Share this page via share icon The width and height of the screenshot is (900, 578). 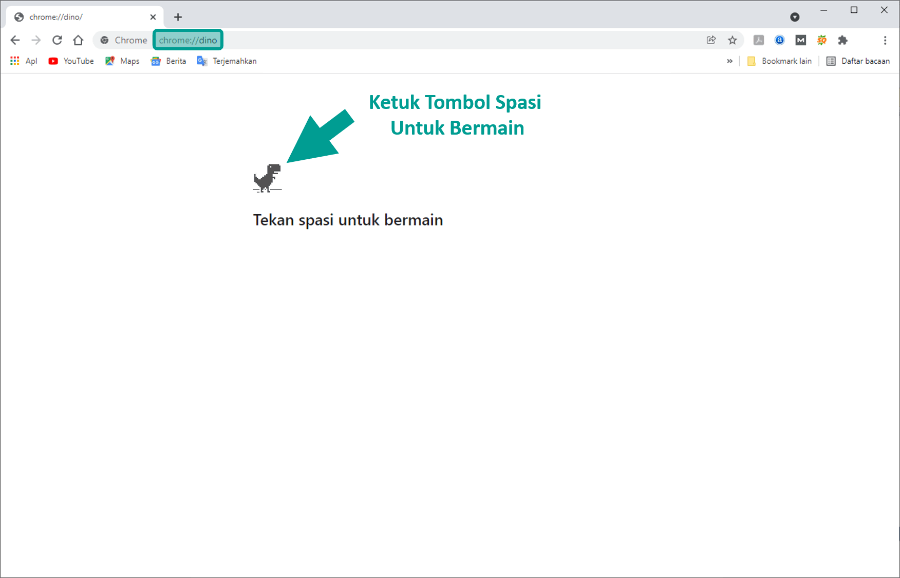pyautogui.click(x=711, y=40)
